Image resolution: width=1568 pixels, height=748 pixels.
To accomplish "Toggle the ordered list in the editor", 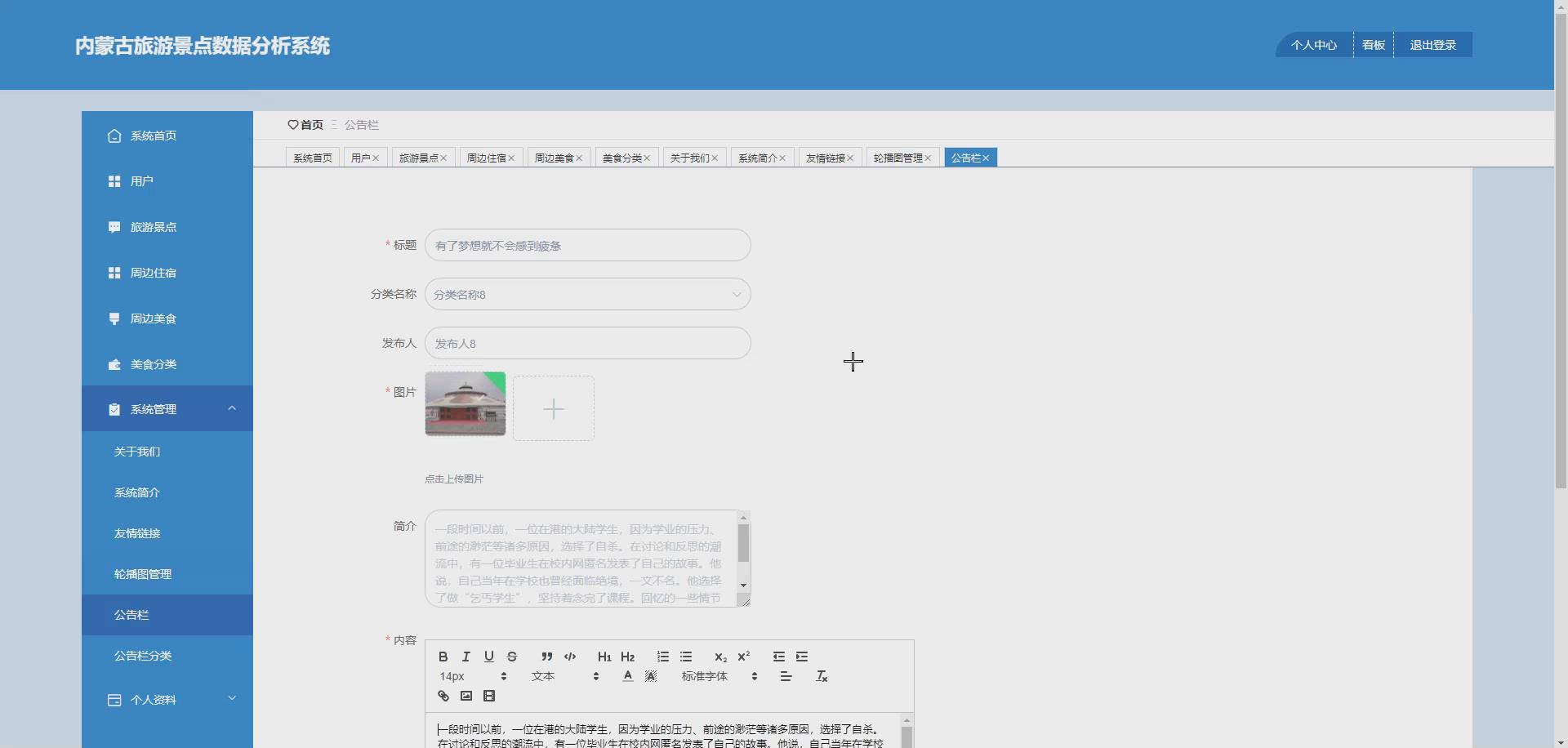I will click(x=662, y=657).
